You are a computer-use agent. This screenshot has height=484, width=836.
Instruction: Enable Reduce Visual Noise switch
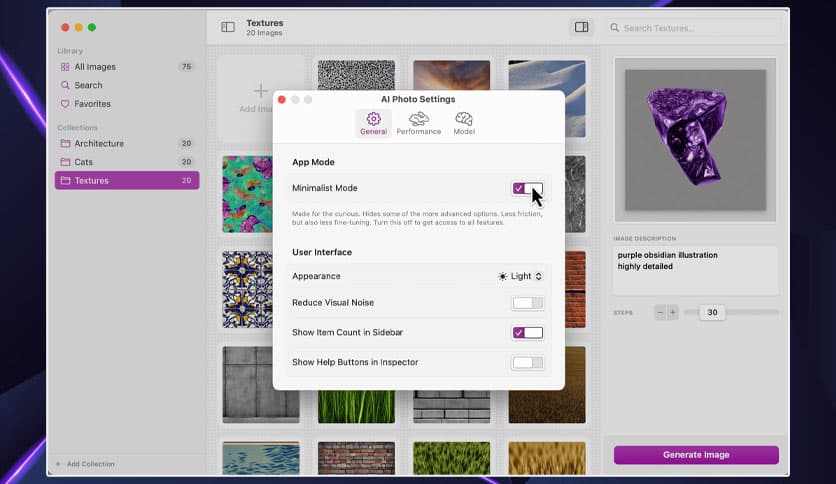tap(527, 303)
